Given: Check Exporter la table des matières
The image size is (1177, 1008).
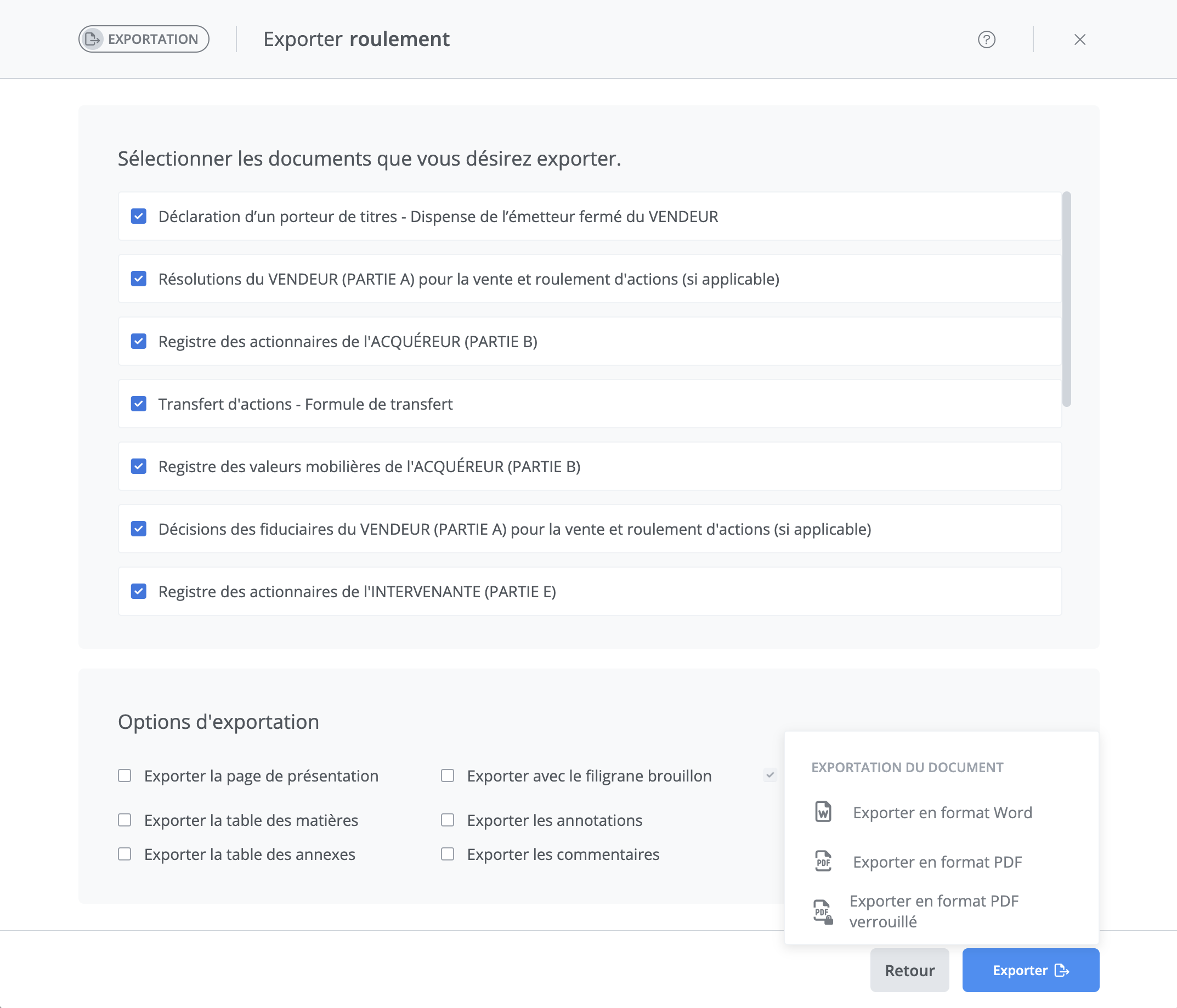Looking at the screenshot, I should click(125, 820).
